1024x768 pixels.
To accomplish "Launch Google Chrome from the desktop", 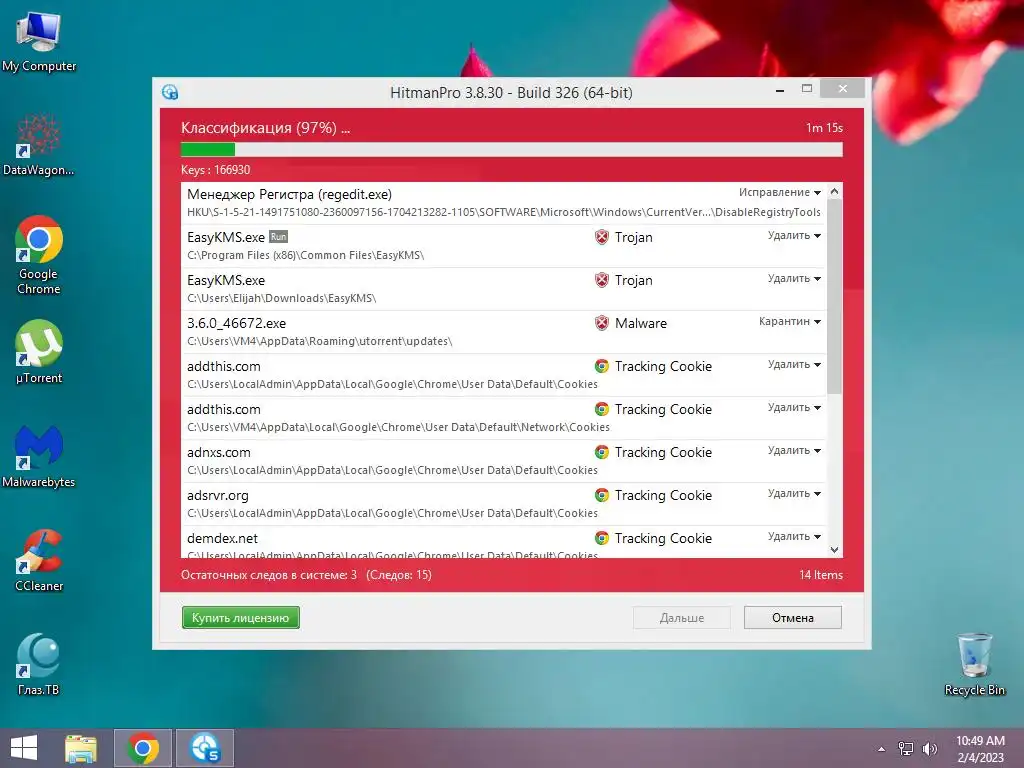I will click(39, 255).
